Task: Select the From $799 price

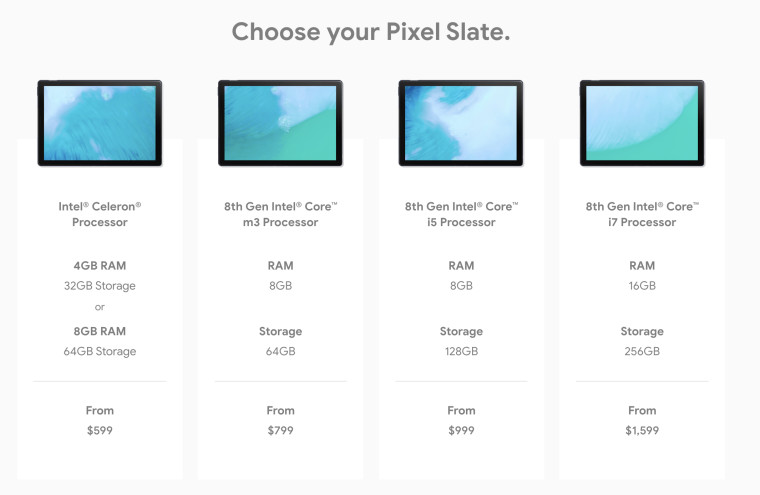Action: point(281,420)
